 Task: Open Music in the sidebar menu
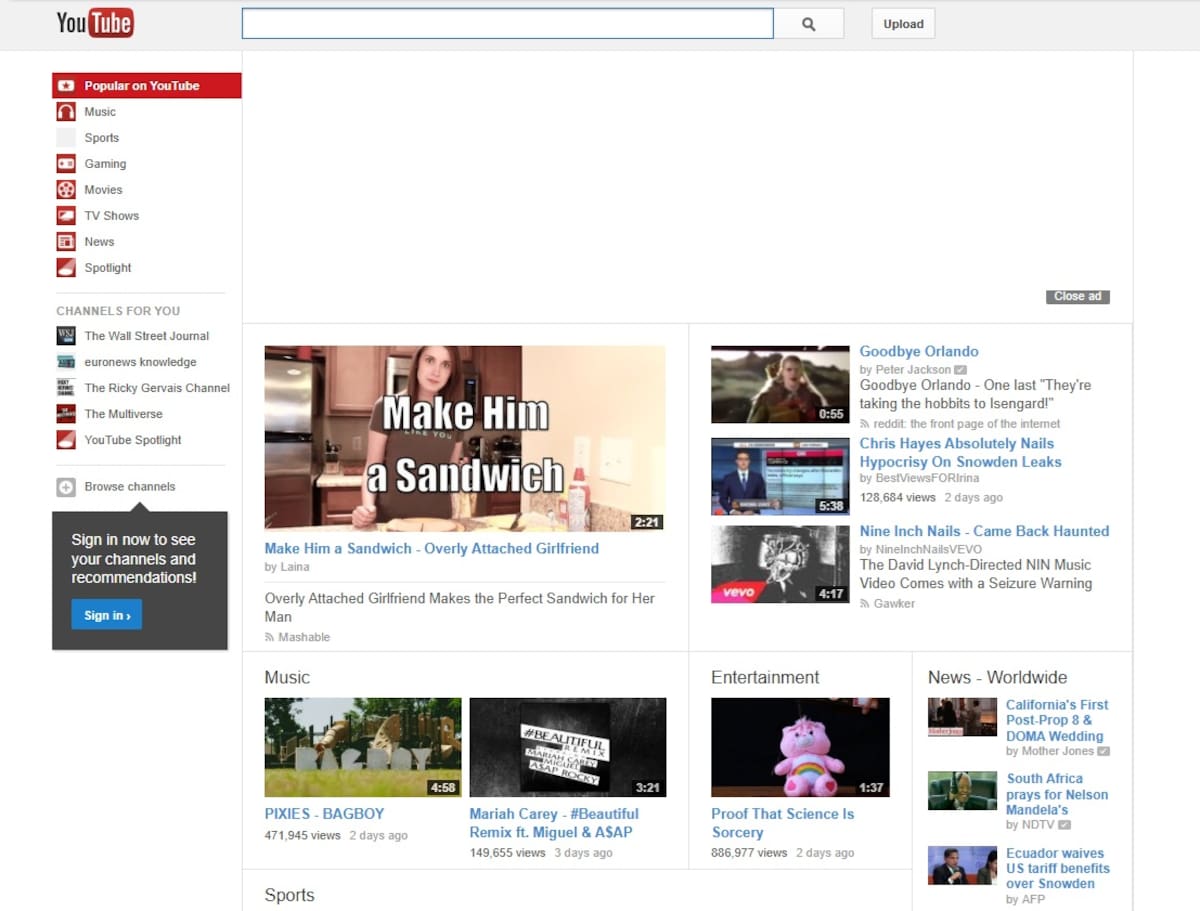pos(100,112)
